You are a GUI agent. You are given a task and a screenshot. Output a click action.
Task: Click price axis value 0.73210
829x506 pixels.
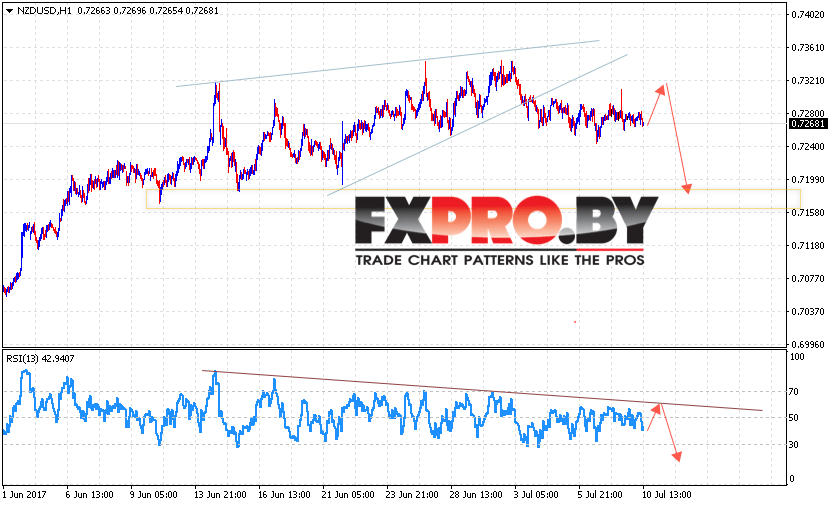807,80
